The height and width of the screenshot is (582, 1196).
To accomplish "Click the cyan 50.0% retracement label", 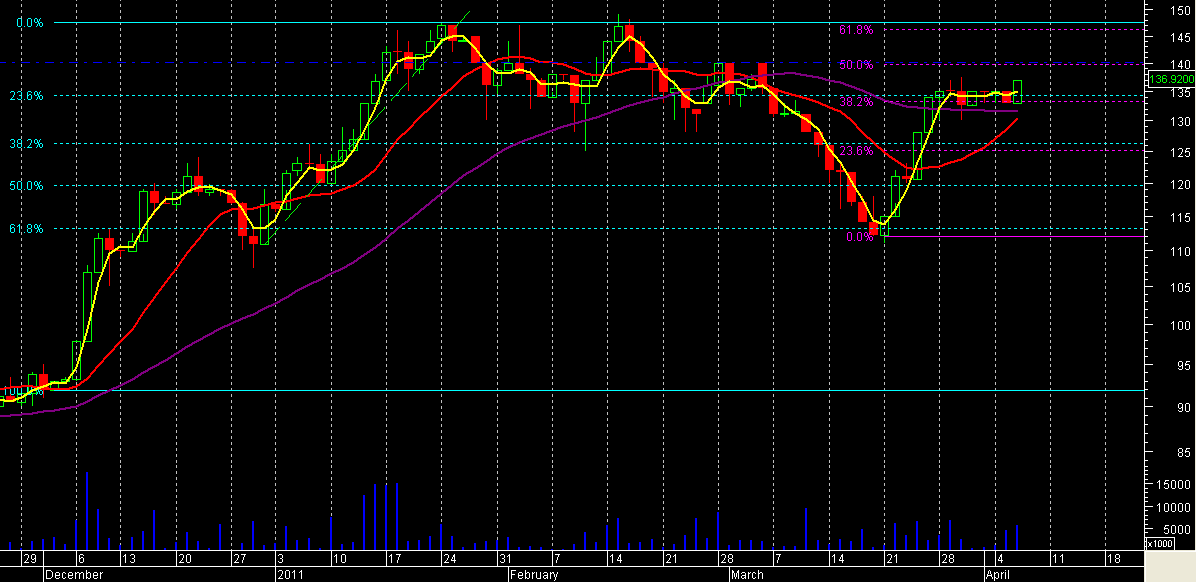I will 27,185.
